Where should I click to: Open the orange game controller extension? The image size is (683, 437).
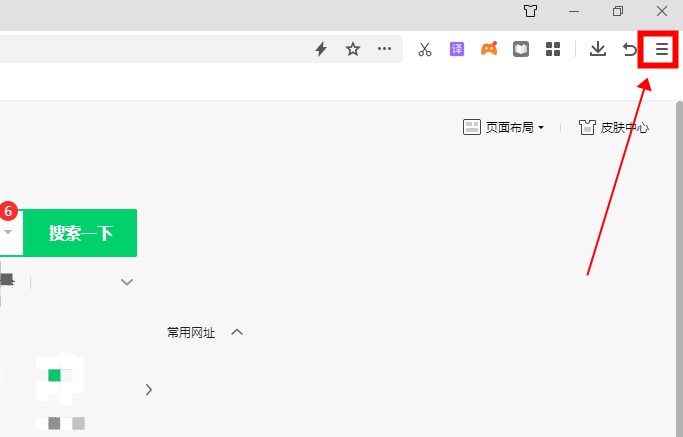489,49
